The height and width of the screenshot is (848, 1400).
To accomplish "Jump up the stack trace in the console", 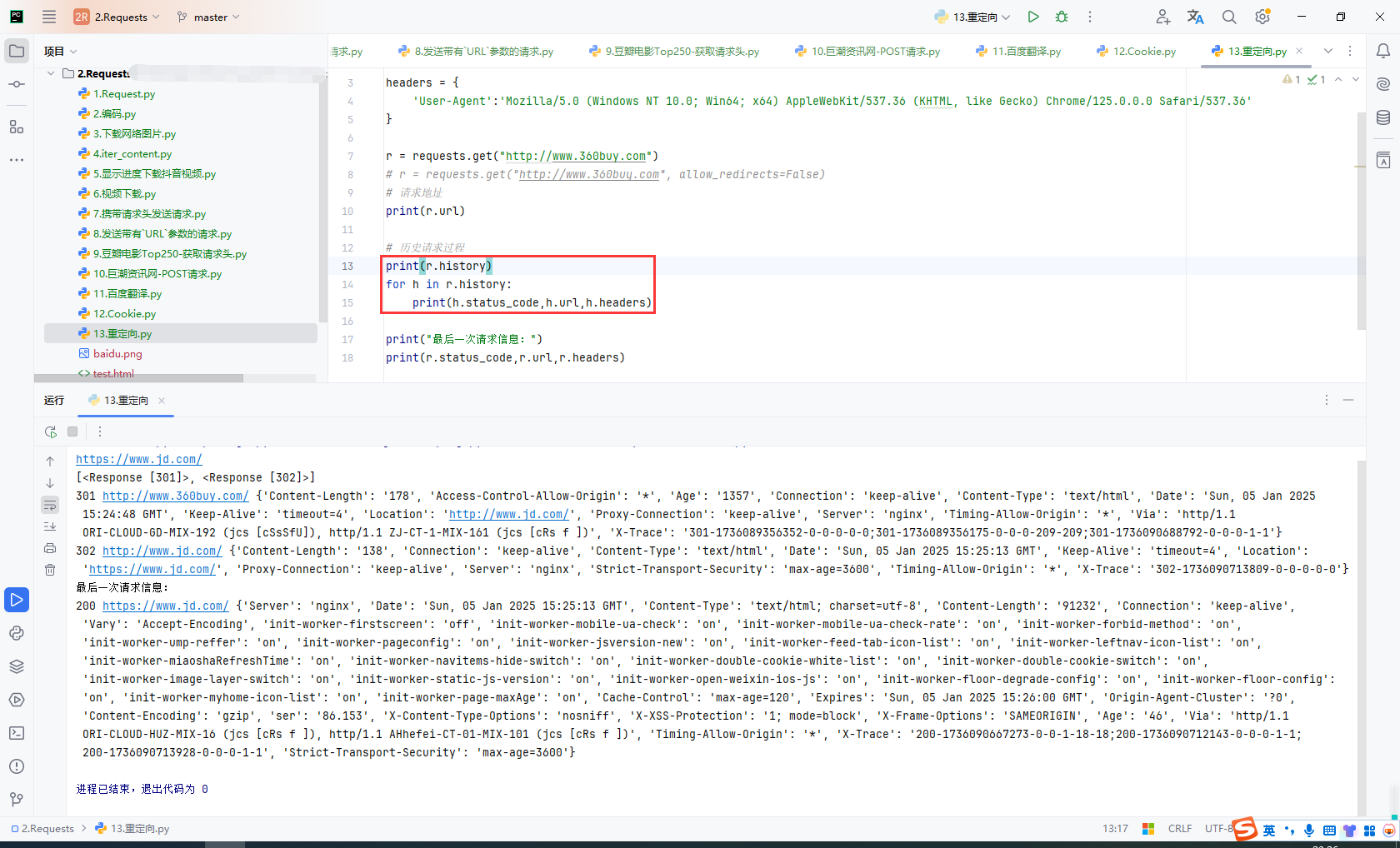I will [50, 461].
